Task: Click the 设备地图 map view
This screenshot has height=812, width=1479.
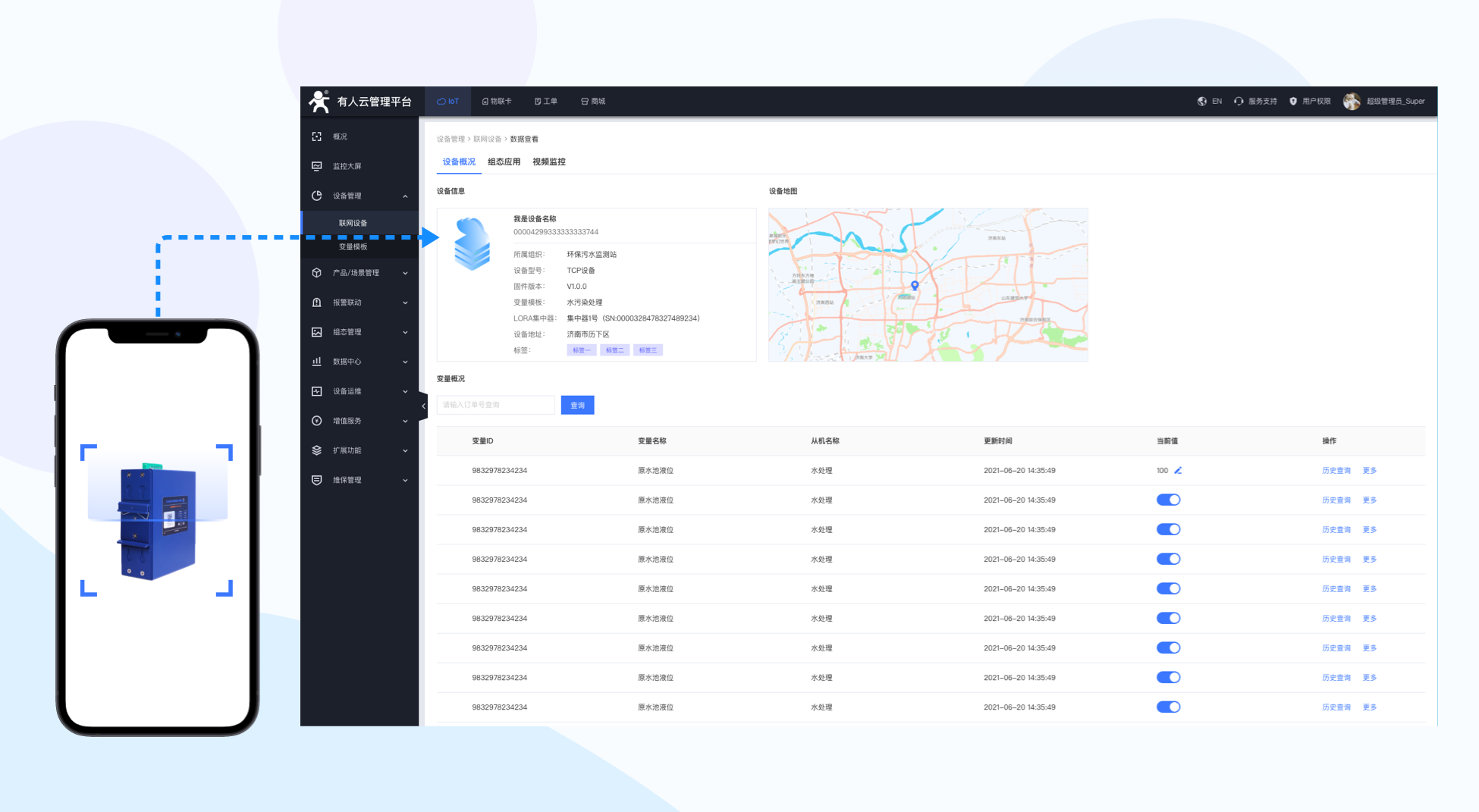Action: pyautogui.click(x=928, y=284)
